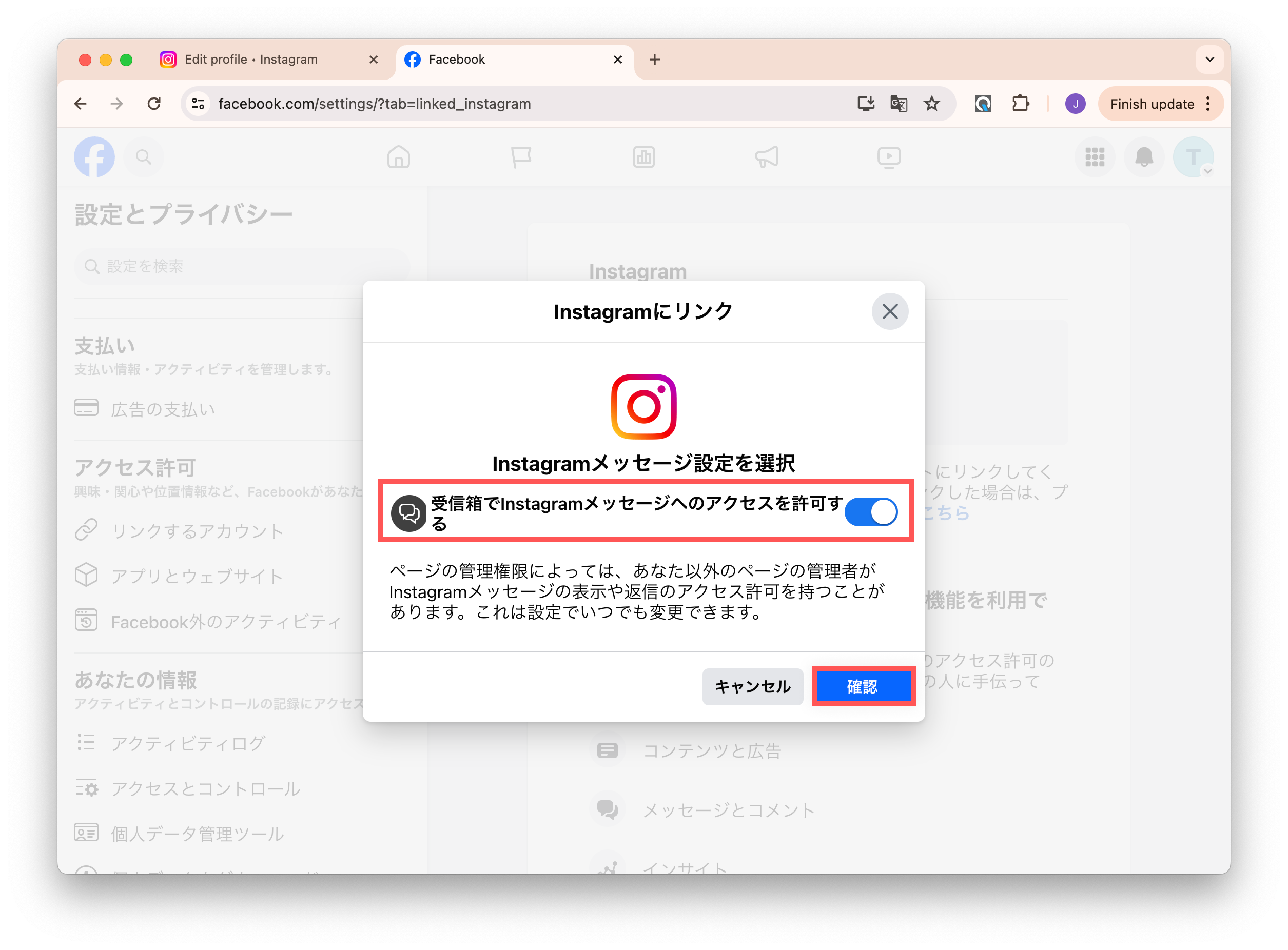The width and height of the screenshot is (1288, 950).
Task: Click the 設定を検索 search field
Action: (x=242, y=266)
